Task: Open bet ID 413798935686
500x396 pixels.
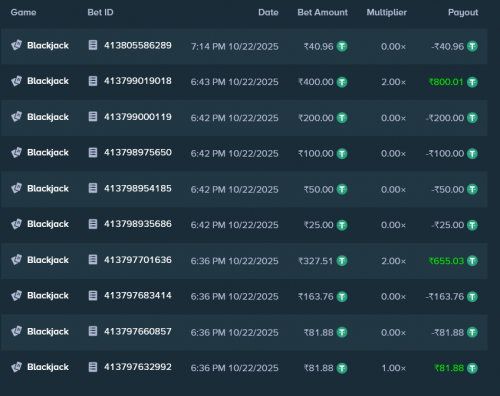Action: 138,224
